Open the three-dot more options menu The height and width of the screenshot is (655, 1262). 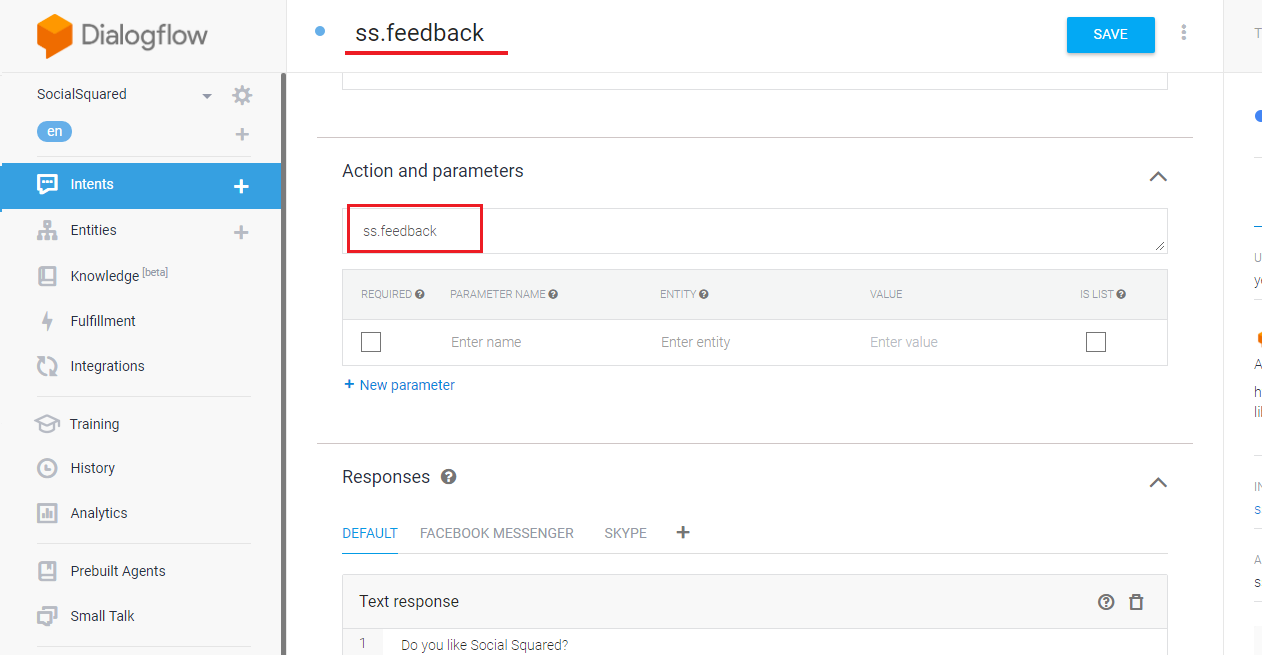coord(1184,33)
